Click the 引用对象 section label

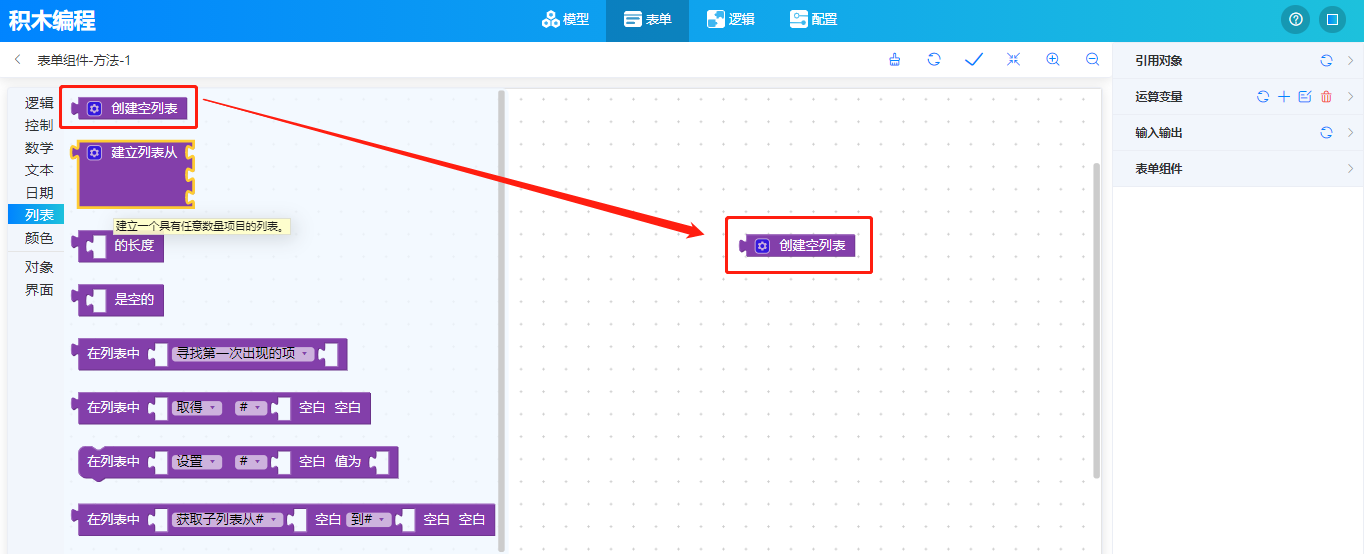(x=1159, y=61)
